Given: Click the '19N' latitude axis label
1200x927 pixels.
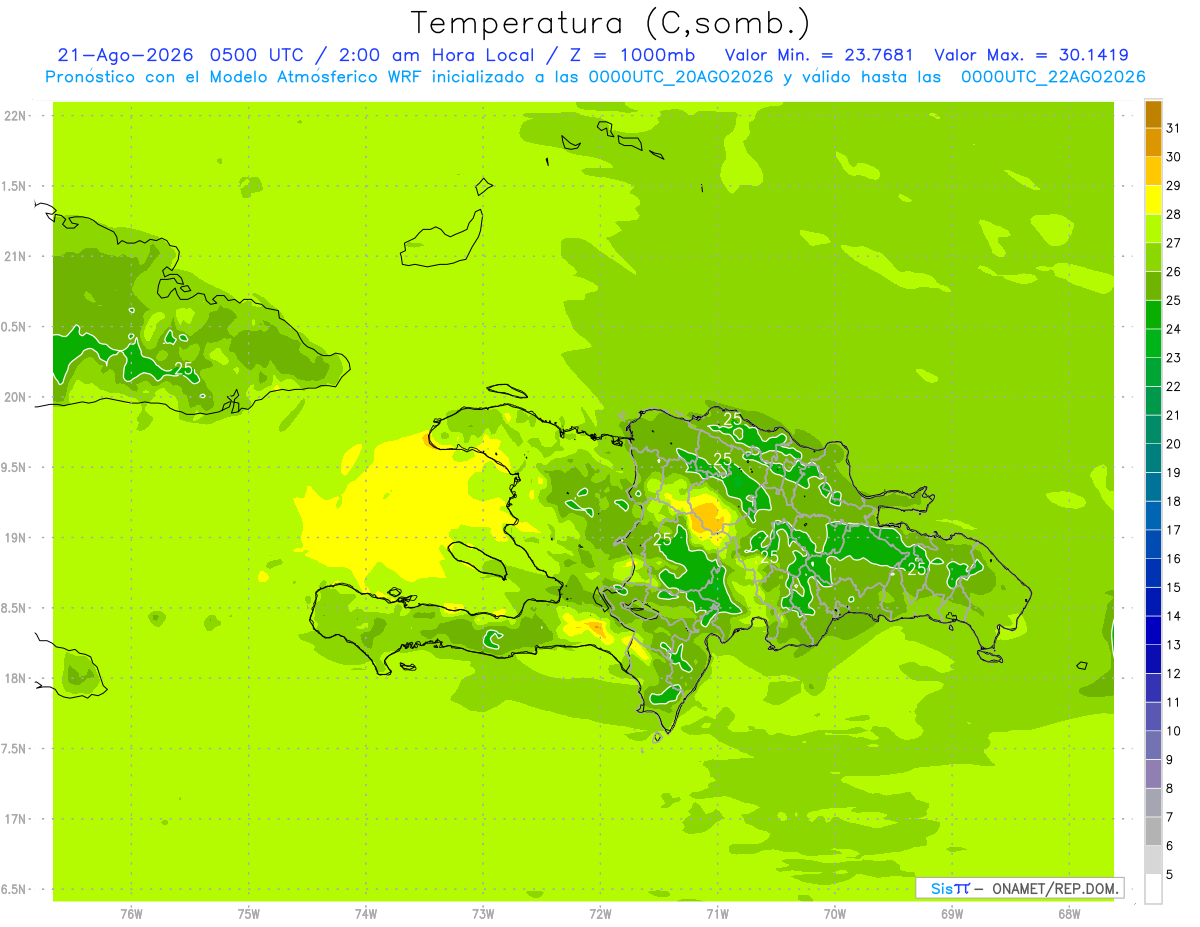Looking at the screenshot, I should point(14,537).
